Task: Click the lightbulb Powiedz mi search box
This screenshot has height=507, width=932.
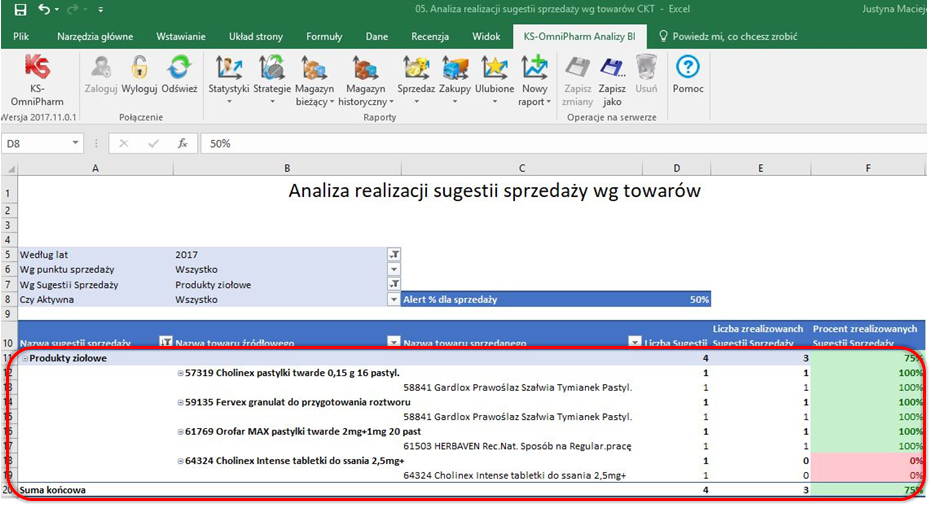Action: 728,36
